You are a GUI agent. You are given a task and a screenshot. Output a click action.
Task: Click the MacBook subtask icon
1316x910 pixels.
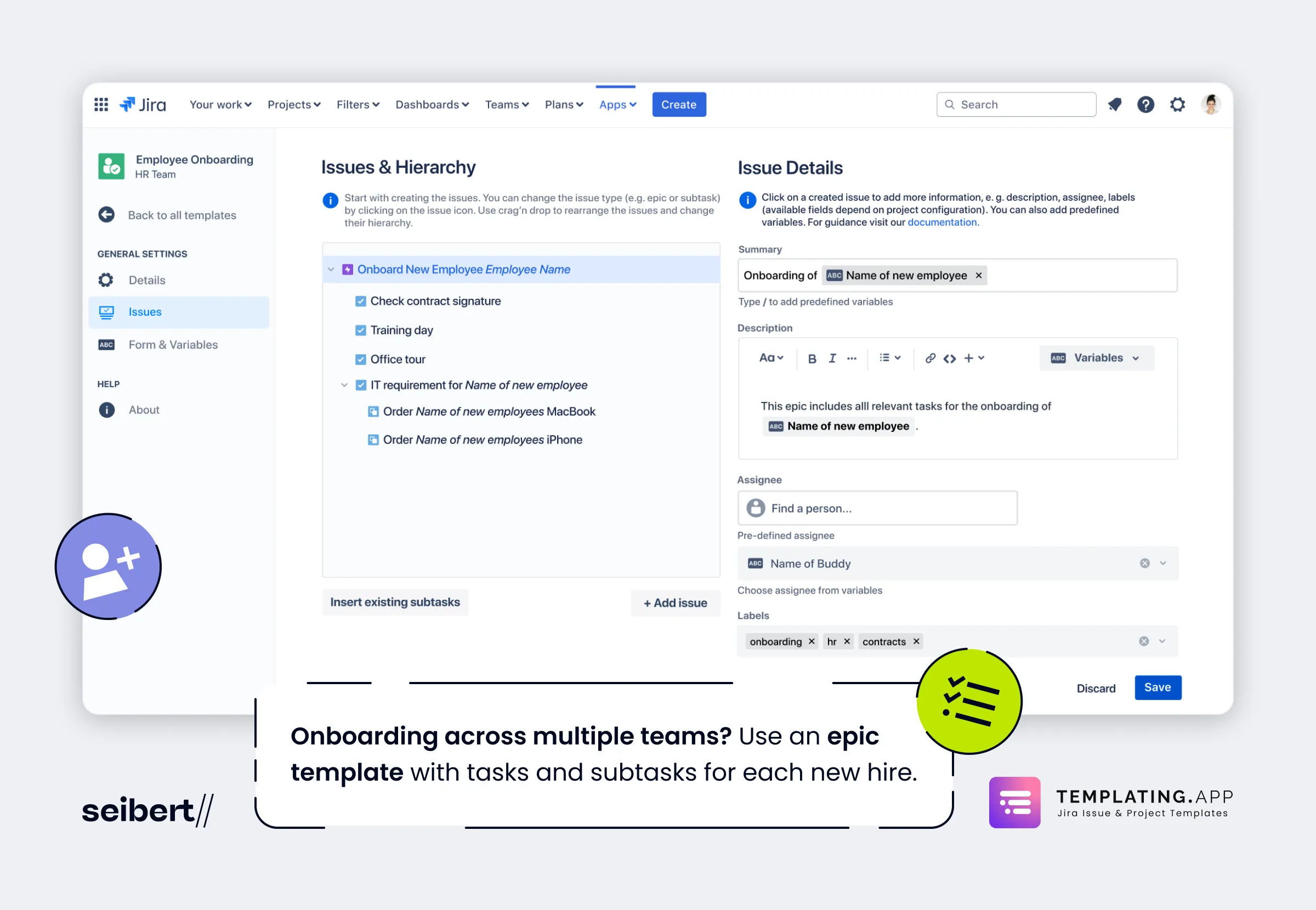[373, 412]
